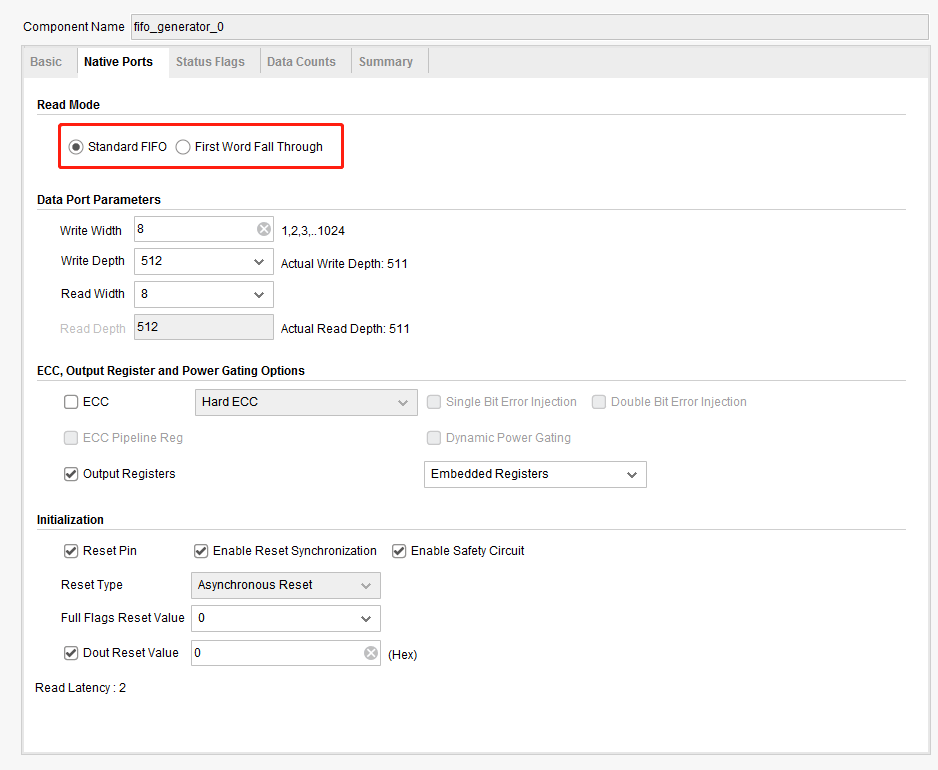
Task: Uncheck Output Registers
Action: 71,474
